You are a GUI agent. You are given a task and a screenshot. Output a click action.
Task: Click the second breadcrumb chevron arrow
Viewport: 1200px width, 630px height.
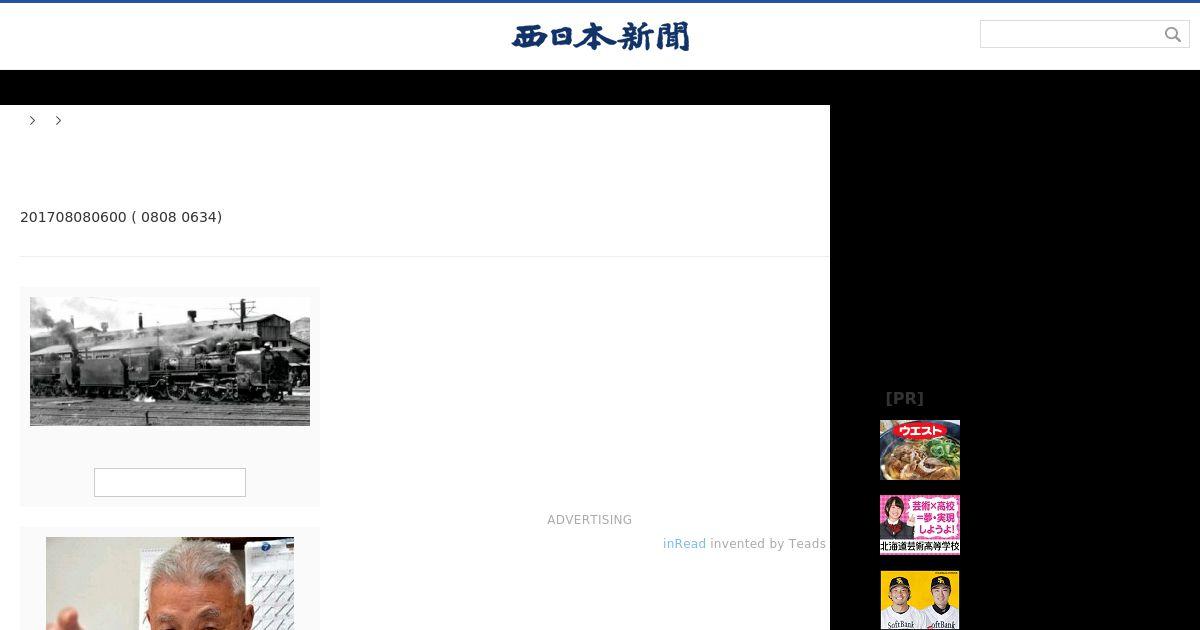pyautogui.click(x=59, y=120)
